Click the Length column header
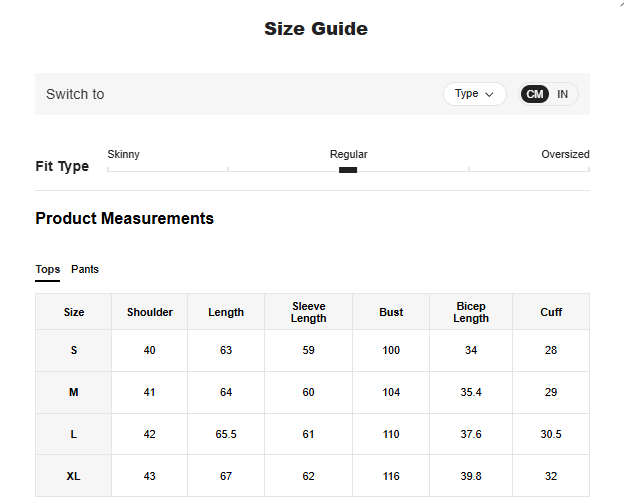Screen dimensions: 624x502 226,312
